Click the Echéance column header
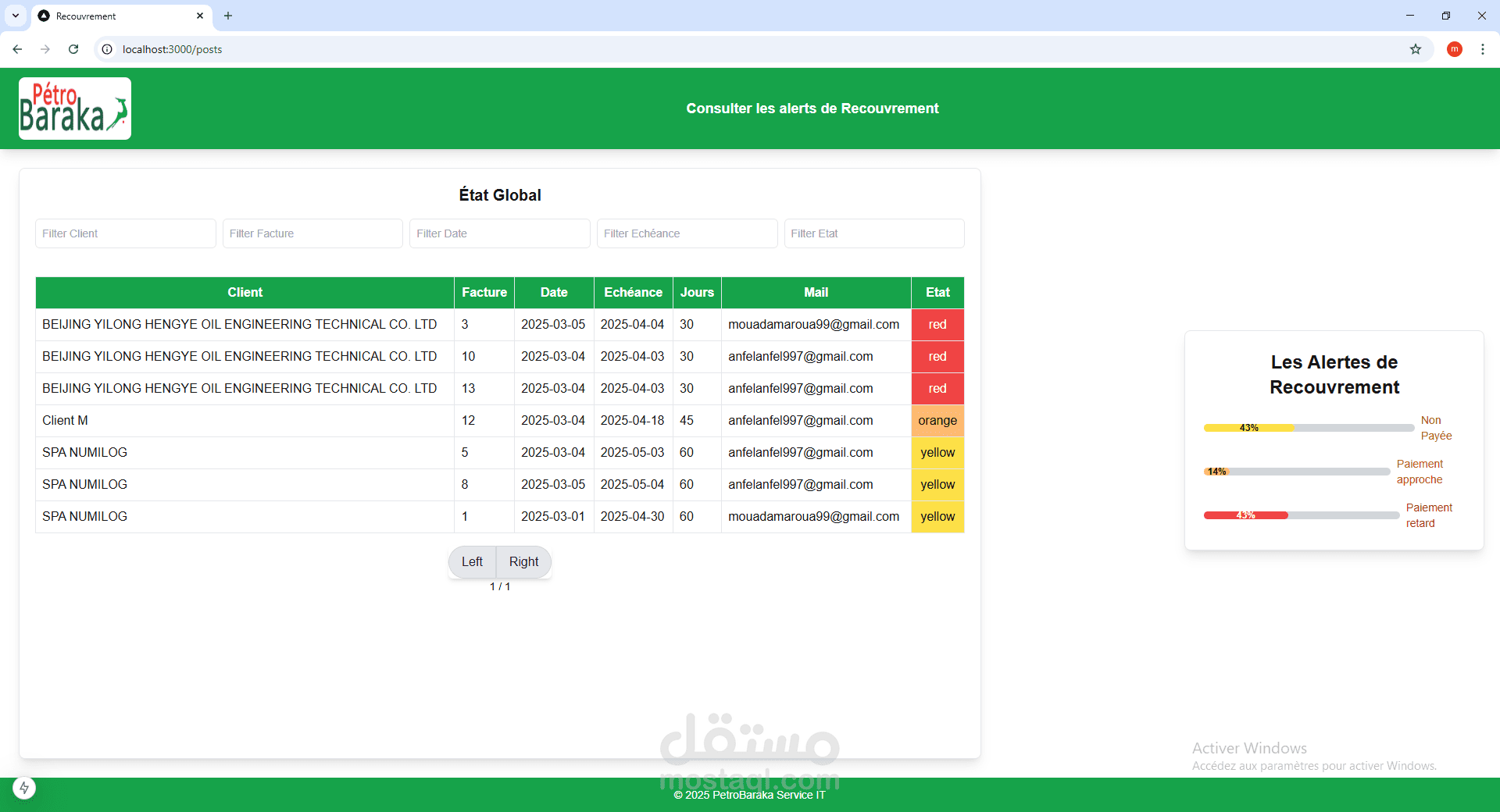This screenshot has height=812, width=1500. [633, 292]
